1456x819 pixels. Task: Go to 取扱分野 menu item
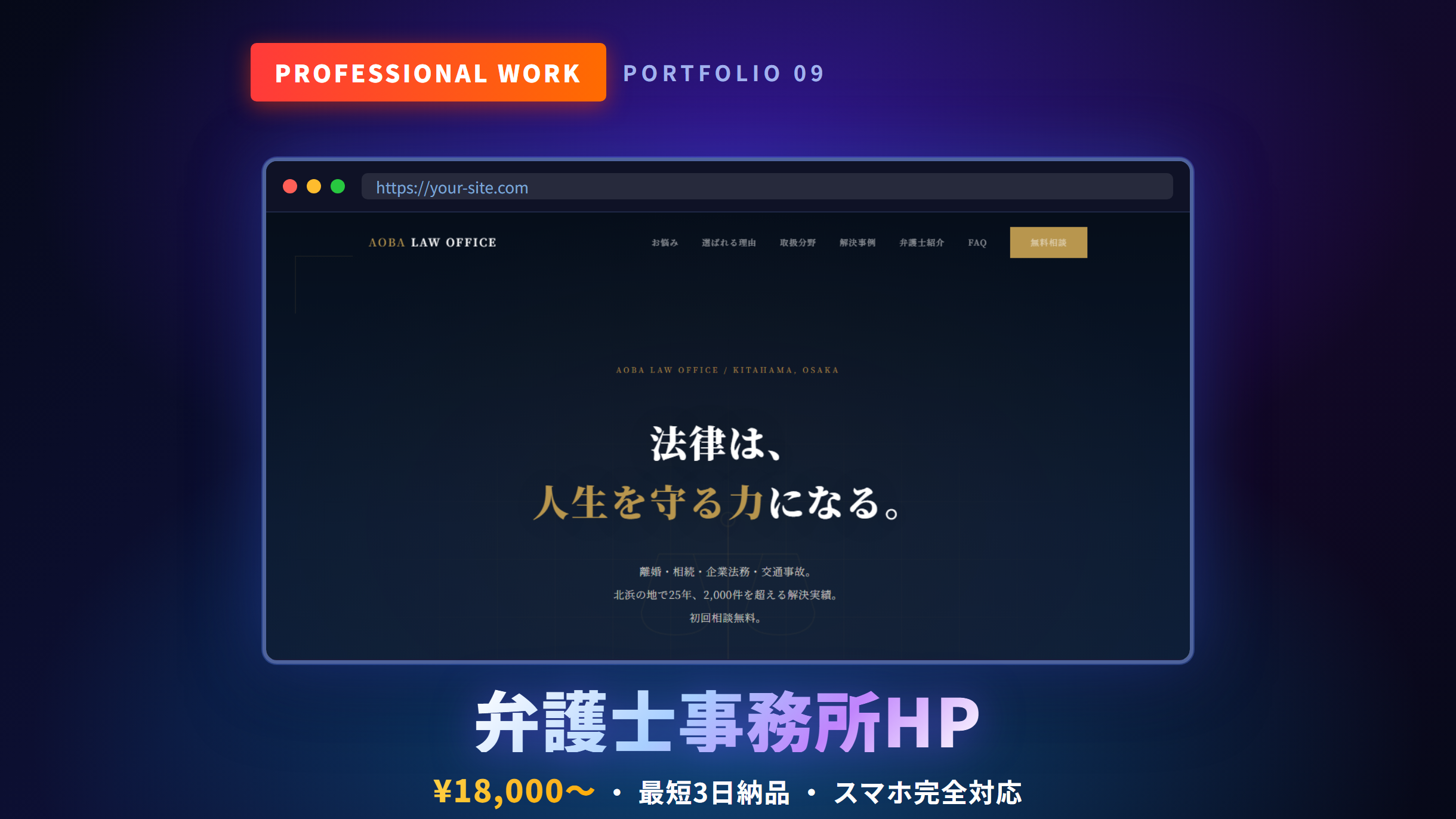pos(797,242)
